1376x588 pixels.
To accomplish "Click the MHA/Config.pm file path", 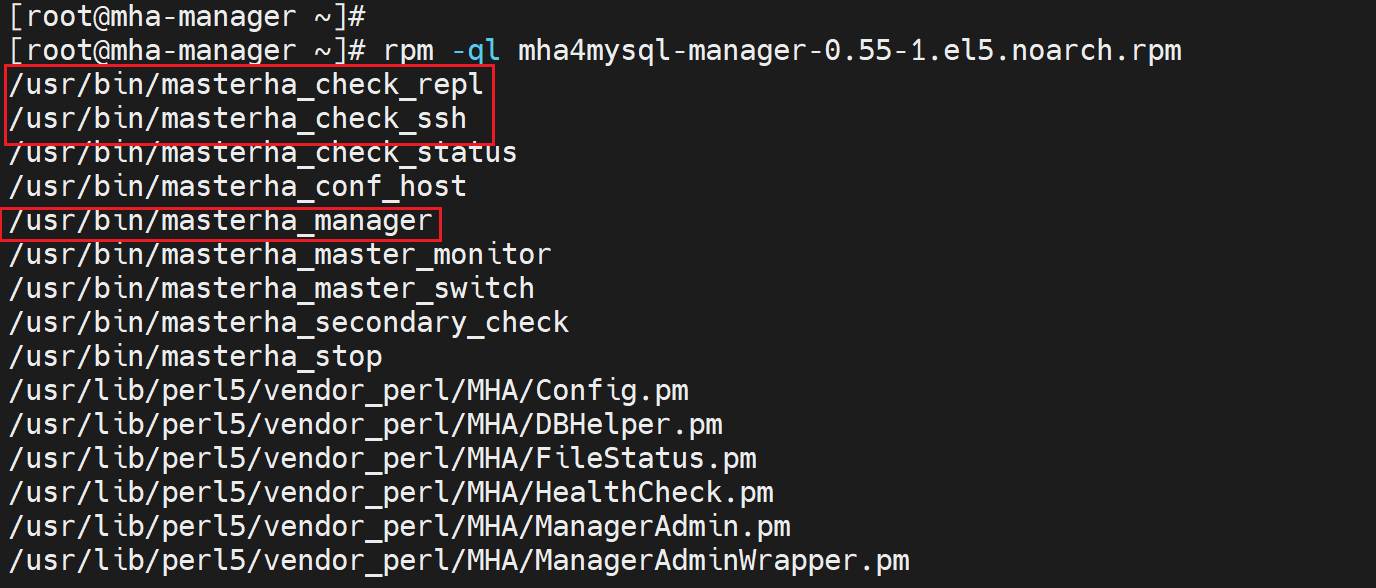I will tap(348, 390).
